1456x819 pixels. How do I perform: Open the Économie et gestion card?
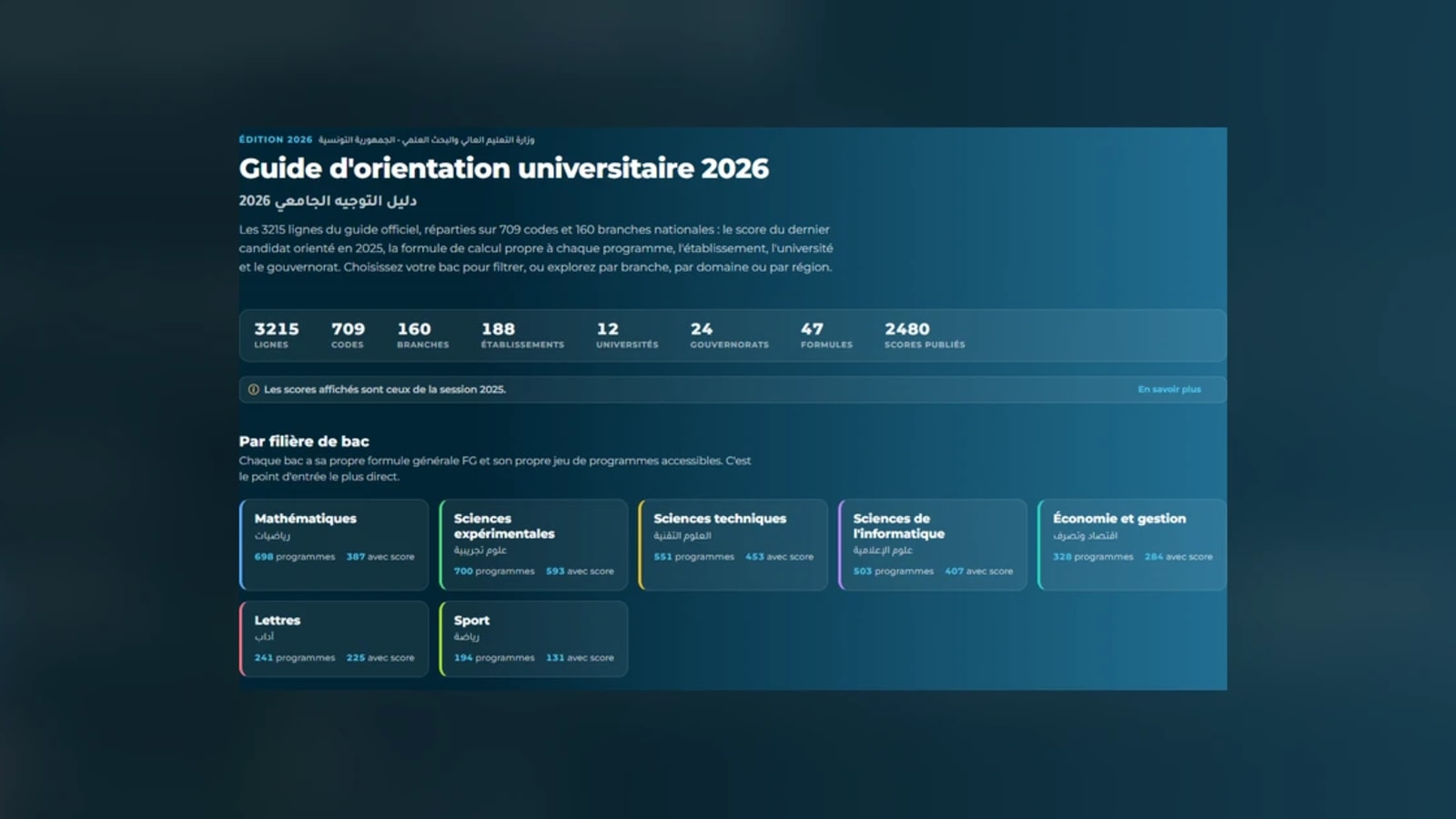pos(1132,544)
